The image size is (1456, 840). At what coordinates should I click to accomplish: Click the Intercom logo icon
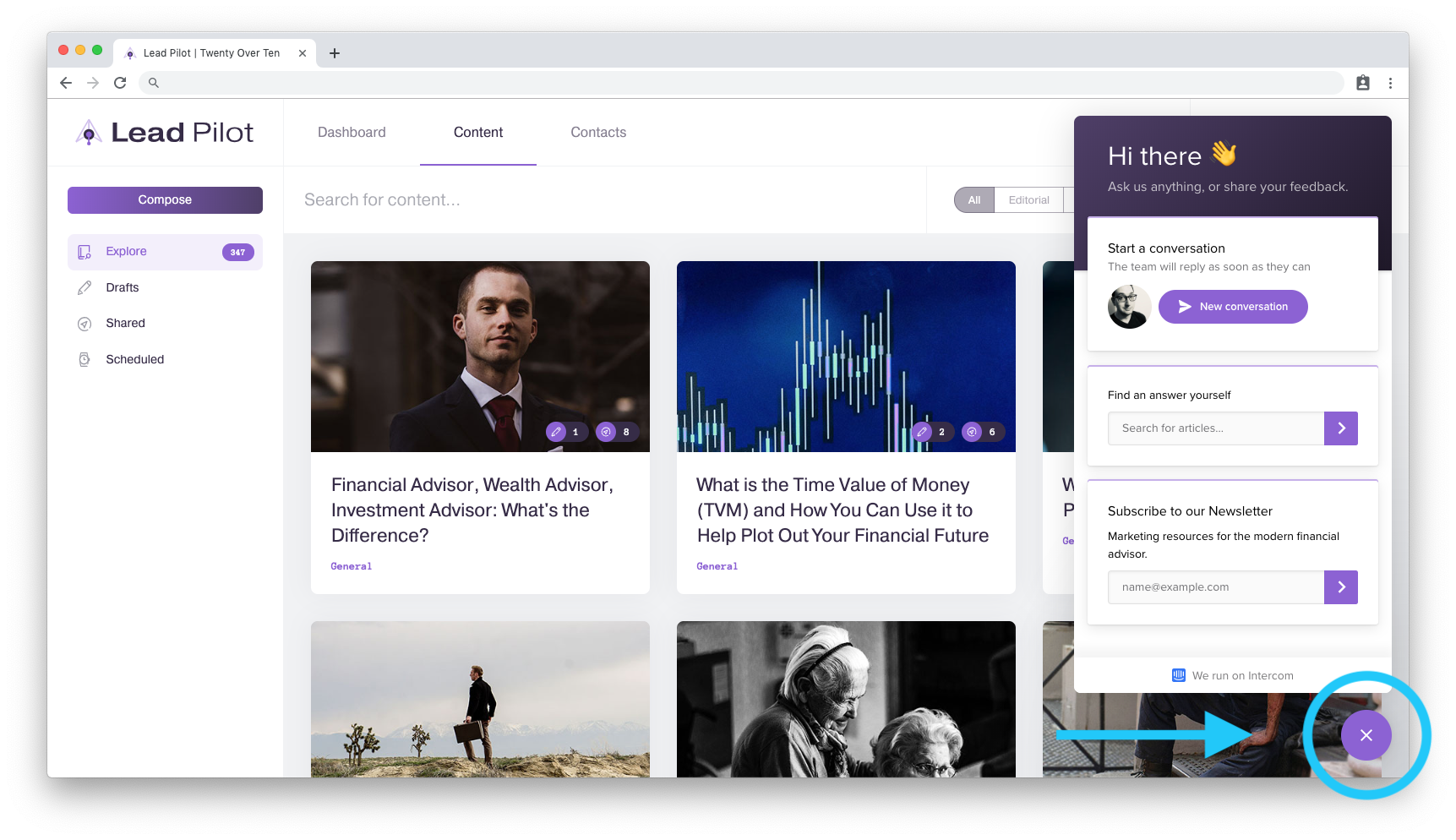(x=1179, y=675)
